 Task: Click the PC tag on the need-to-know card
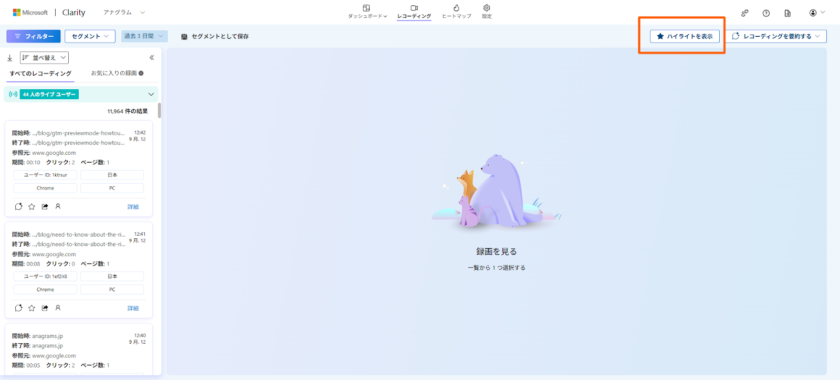pyautogui.click(x=112, y=289)
